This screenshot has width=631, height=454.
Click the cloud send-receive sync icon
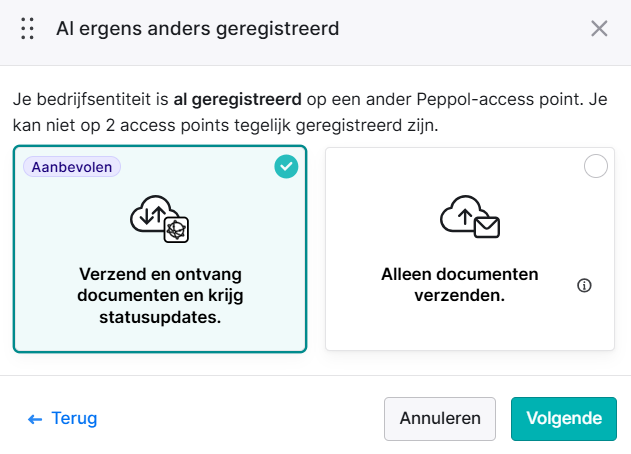tap(160, 219)
